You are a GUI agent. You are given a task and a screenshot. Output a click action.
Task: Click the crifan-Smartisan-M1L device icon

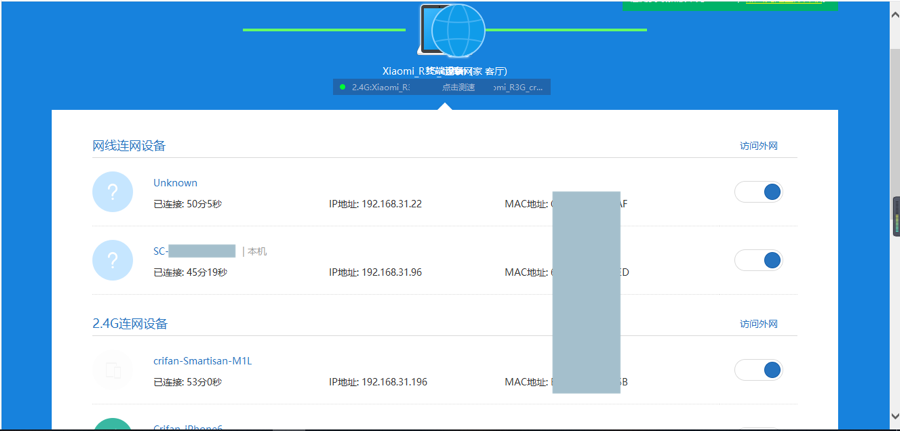click(112, 370)
